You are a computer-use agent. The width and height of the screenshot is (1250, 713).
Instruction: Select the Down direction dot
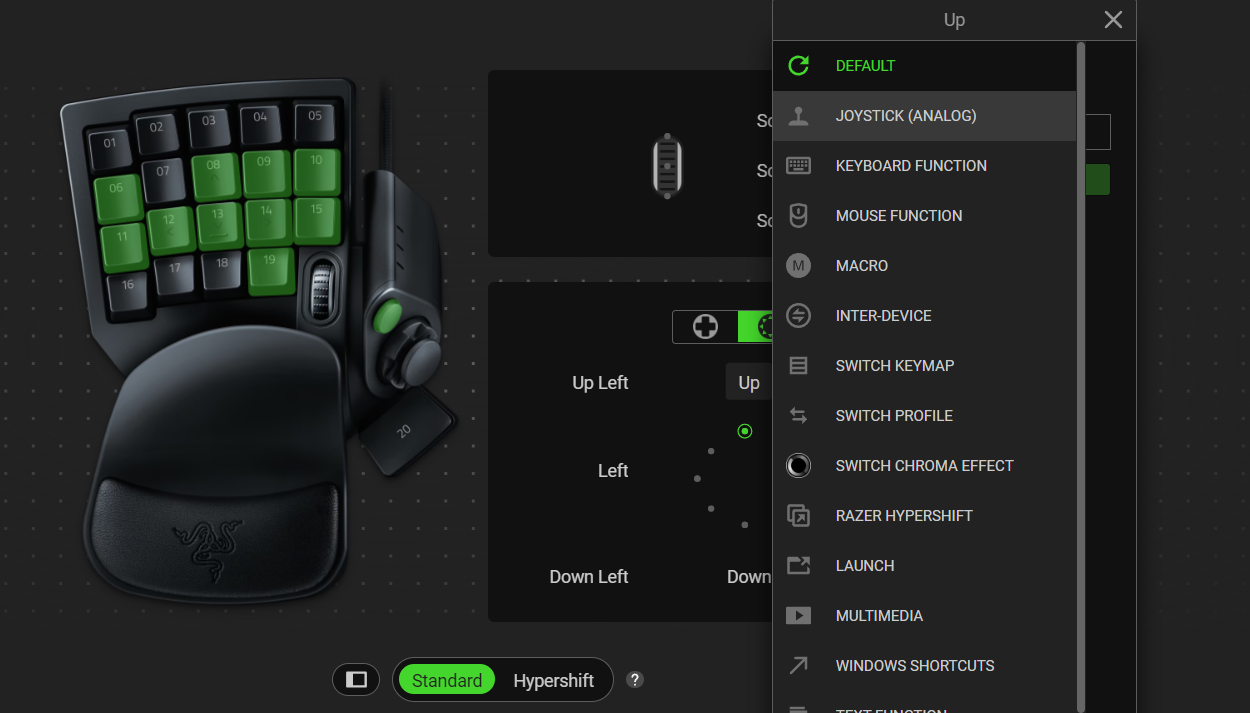click(745, 525)
